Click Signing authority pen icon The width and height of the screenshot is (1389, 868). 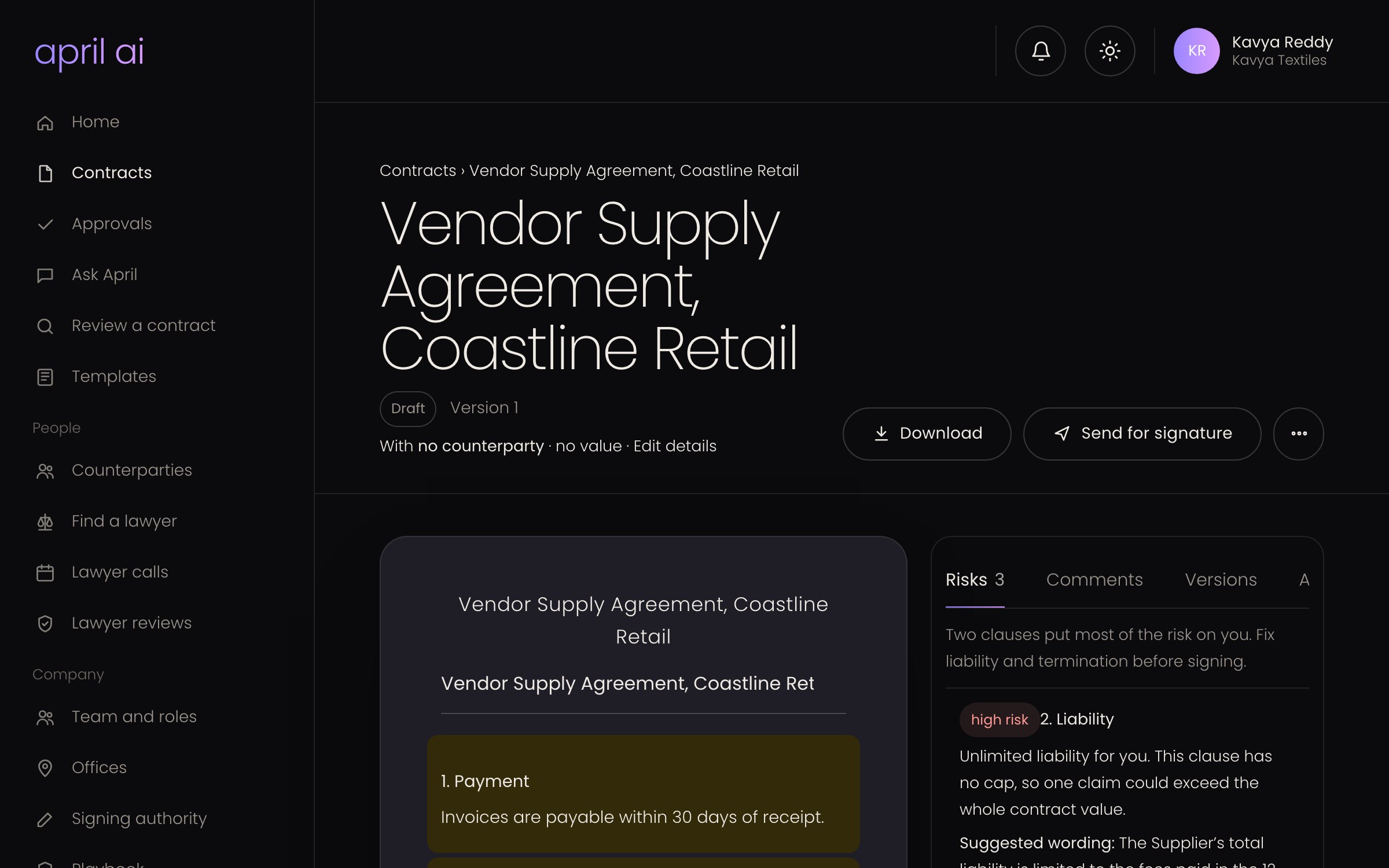(x=45, y=819)
